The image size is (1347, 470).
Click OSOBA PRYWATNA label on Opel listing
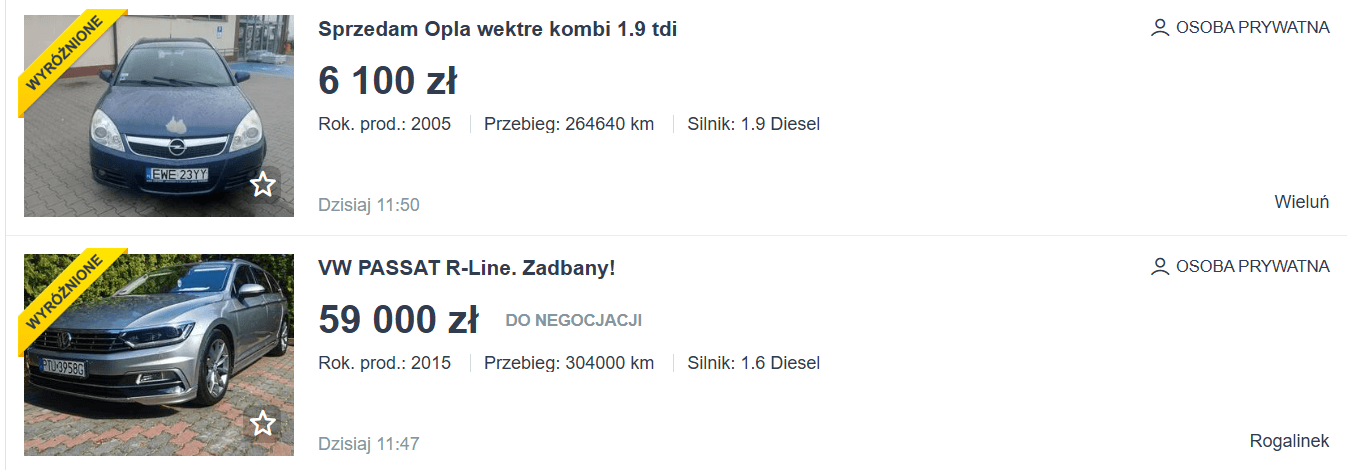(1252, 28)
